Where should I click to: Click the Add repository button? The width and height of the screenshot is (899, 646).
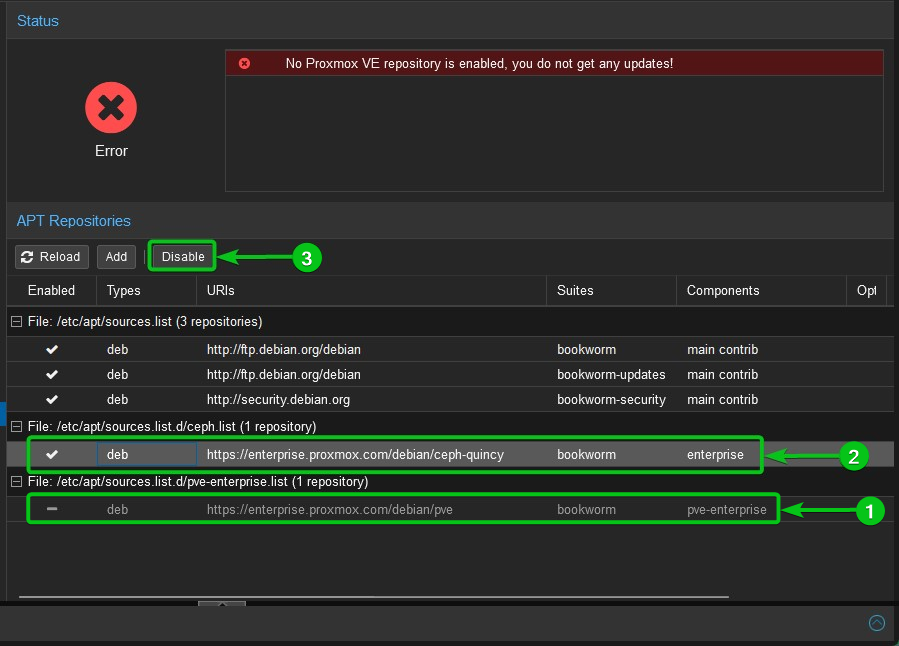(x=116, y=257)
